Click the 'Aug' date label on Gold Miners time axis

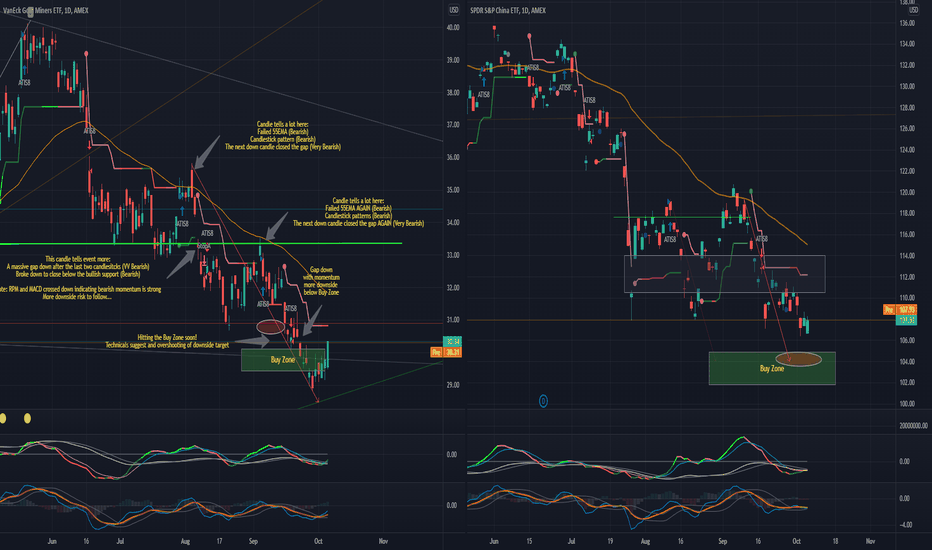click(185, 541)
